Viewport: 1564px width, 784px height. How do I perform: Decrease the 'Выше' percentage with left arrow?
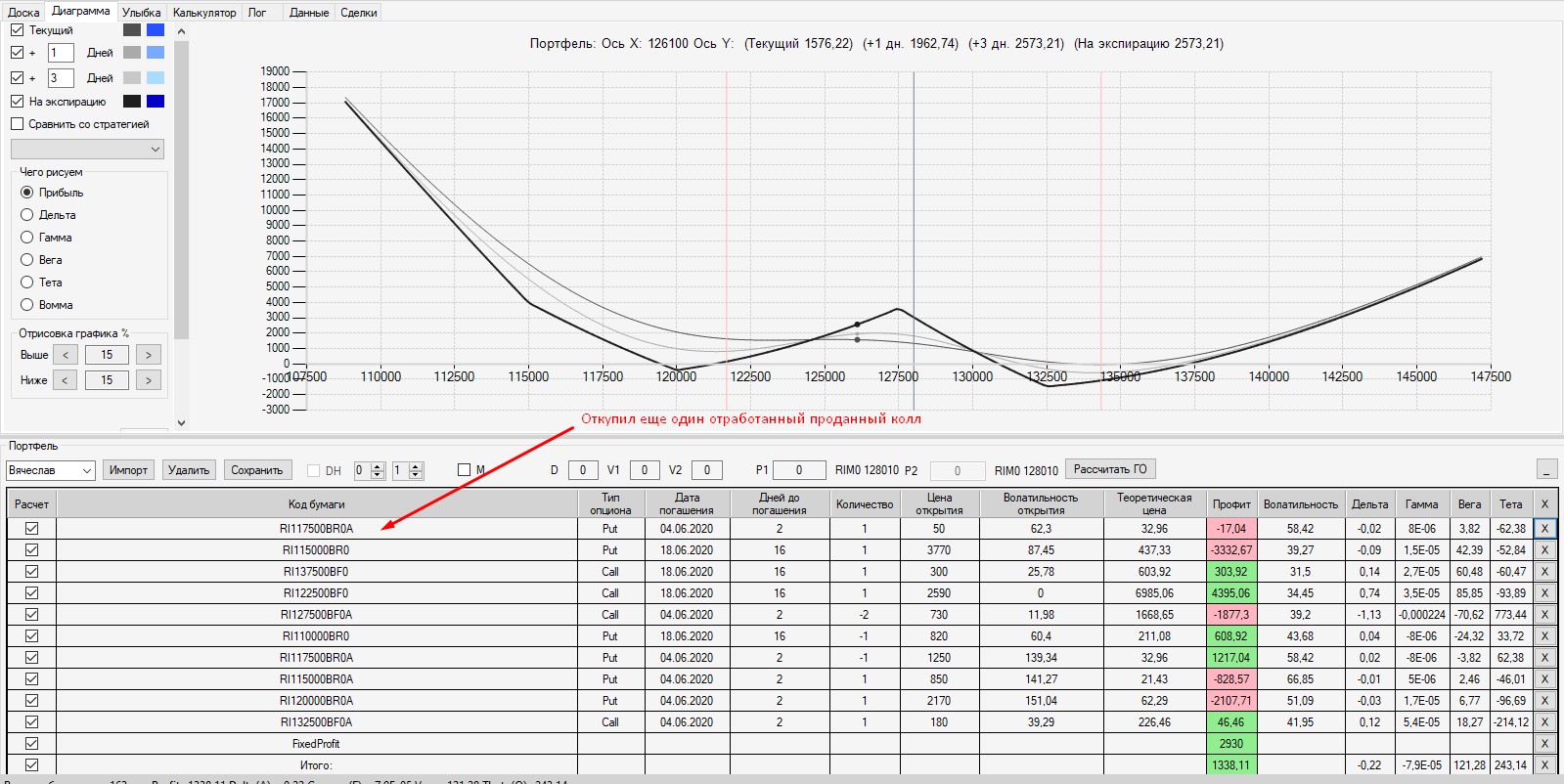click(66, 355)
